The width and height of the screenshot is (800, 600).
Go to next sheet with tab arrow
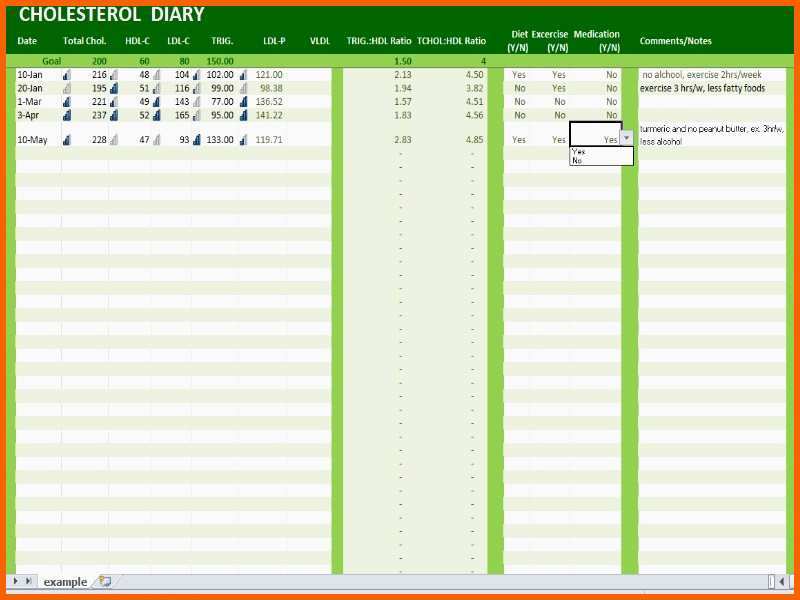click(x=16, y=581)
